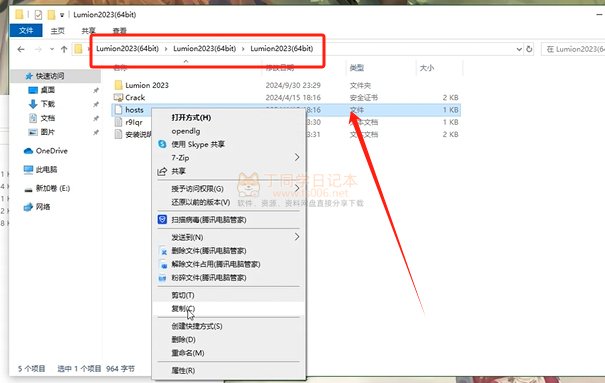Select the Crack certificate file
605x383 pixels.
click(x=135, y=97)
